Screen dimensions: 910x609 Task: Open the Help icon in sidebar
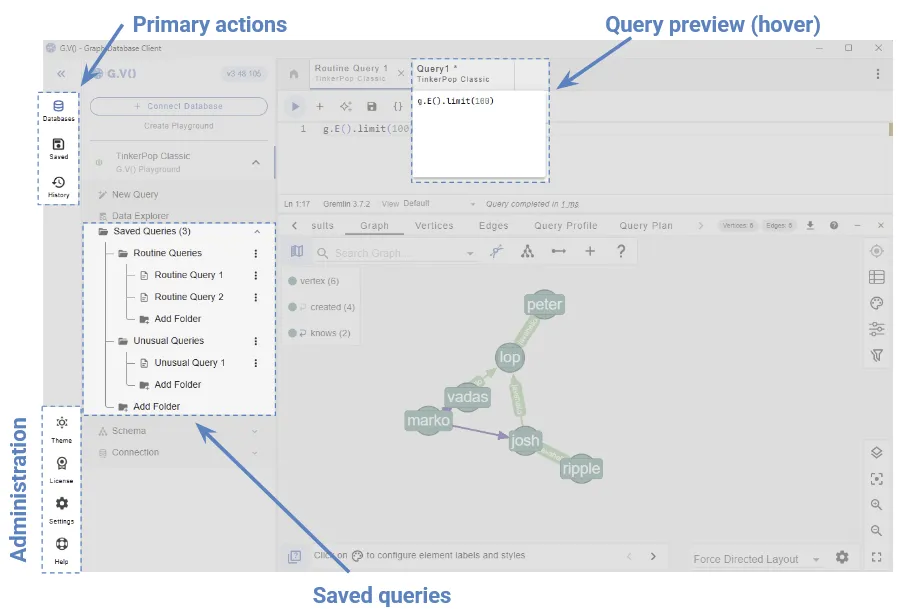pyautogui.click(x=62, y=550)
